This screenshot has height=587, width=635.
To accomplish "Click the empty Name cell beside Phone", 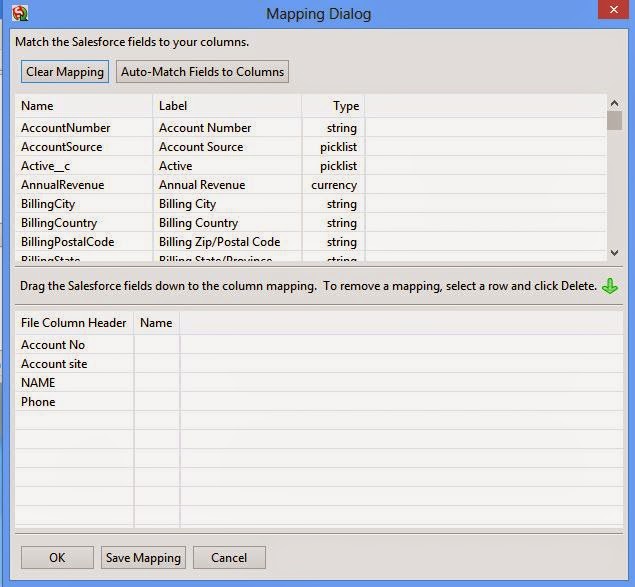I will coord(157,402).
